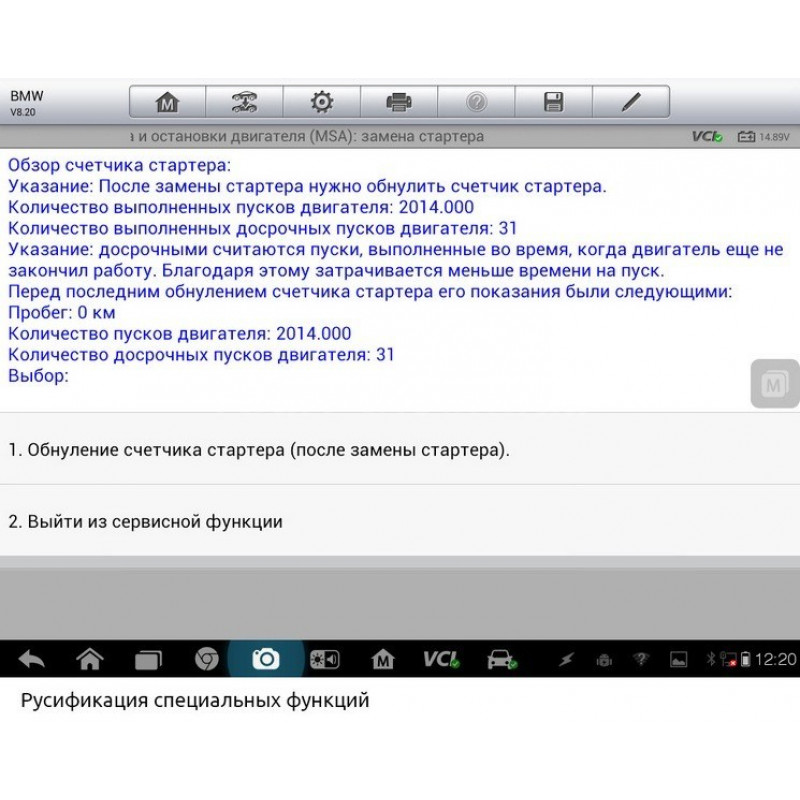
Task: Click the help question mark icon
Action: (476, 101)
